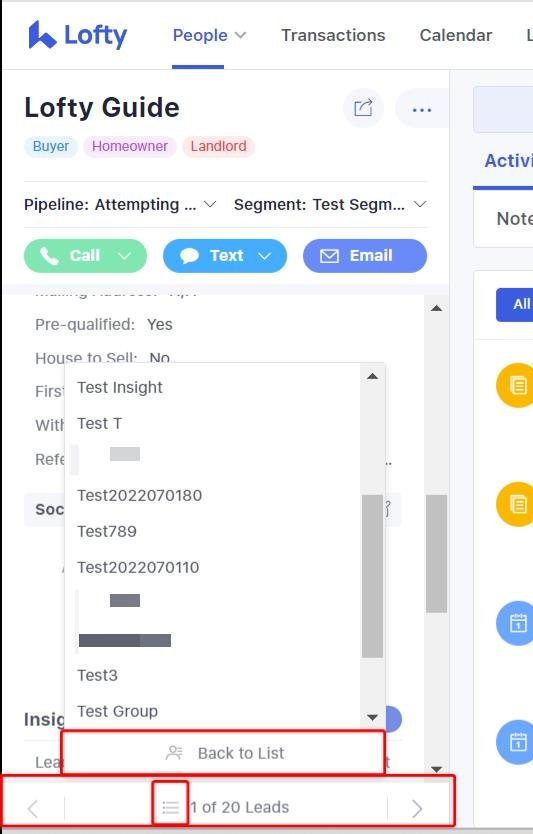
Task: Go to the previous lead arrow
Action: tap(33, 808)
